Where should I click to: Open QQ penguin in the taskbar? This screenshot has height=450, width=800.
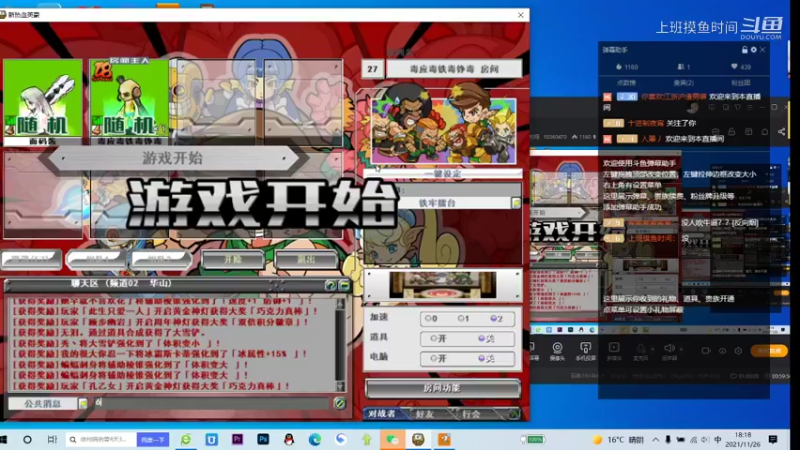pyautogui.click(x=289, y=439)
